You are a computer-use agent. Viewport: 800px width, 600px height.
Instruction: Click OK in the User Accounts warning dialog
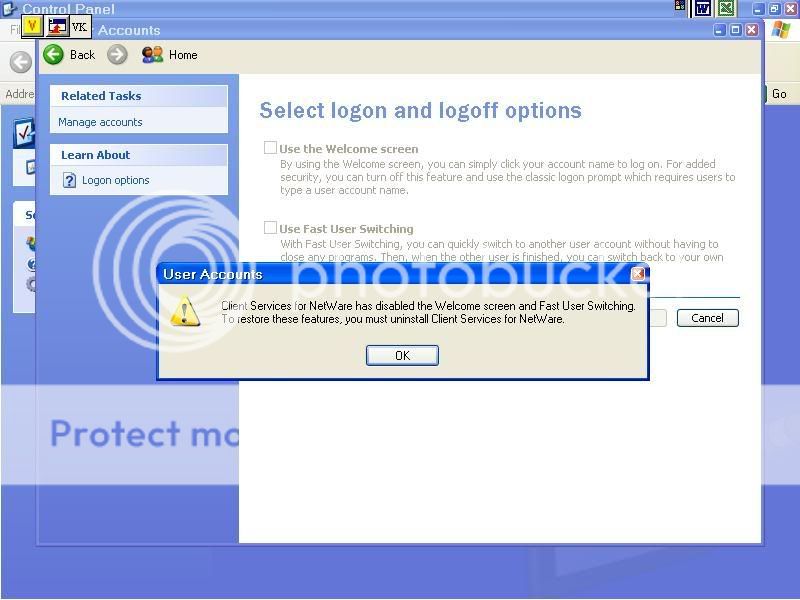402,356
